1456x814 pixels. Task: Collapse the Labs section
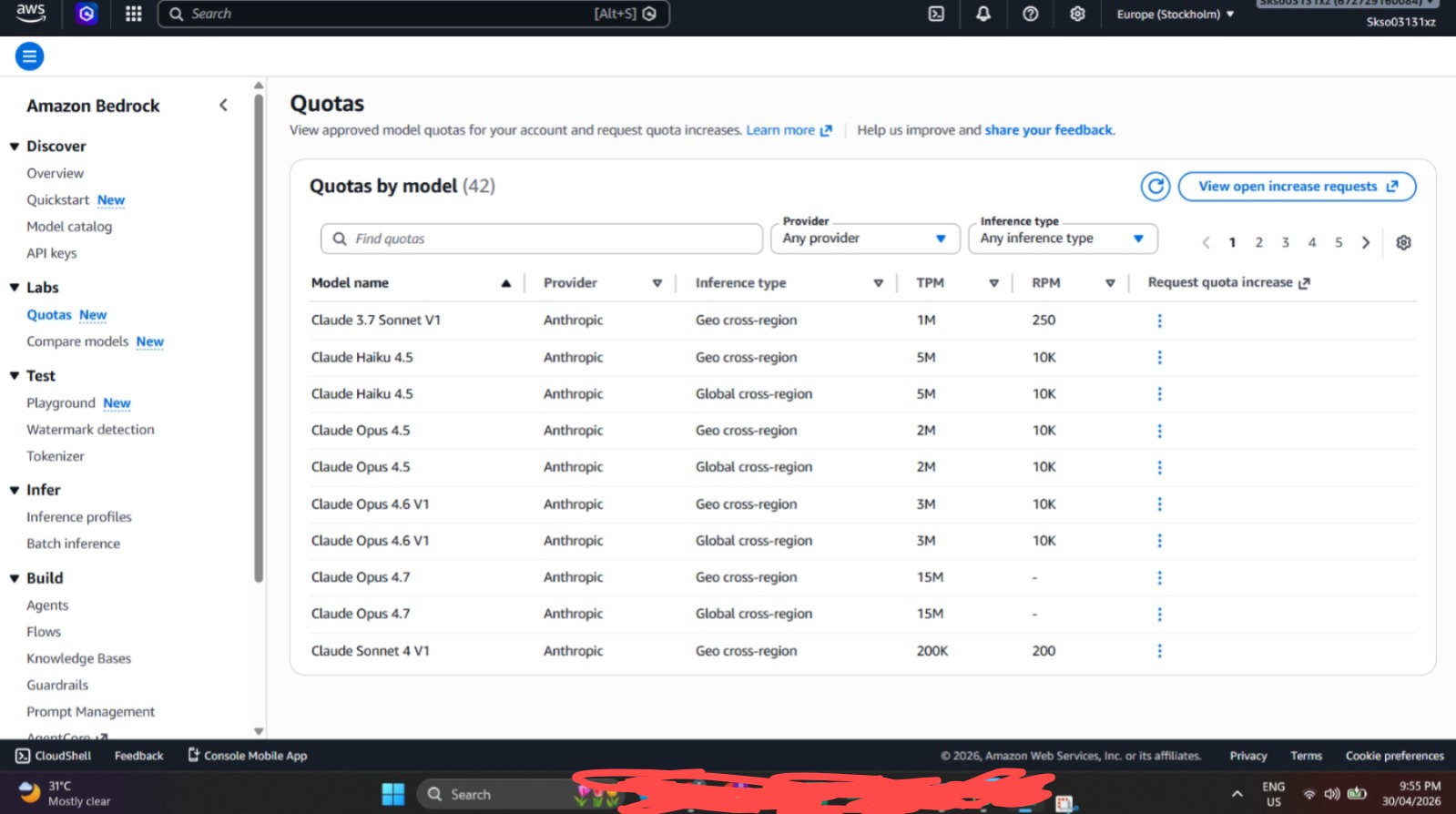[15, 288]
